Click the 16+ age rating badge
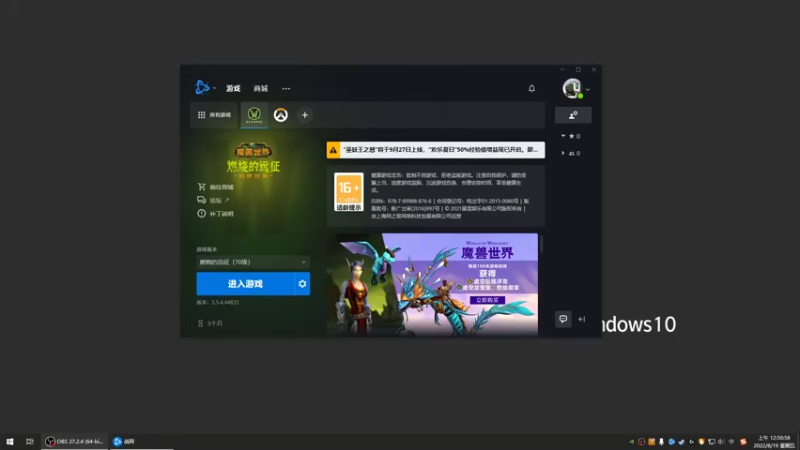The image size is (800, 450). point(349,192)
